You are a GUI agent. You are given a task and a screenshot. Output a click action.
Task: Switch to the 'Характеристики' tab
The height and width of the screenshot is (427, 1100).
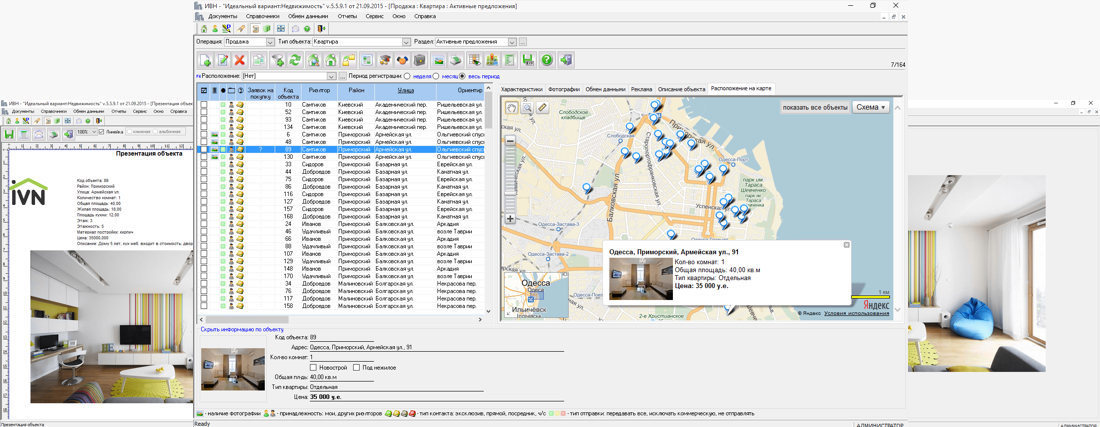pos(523,89)
